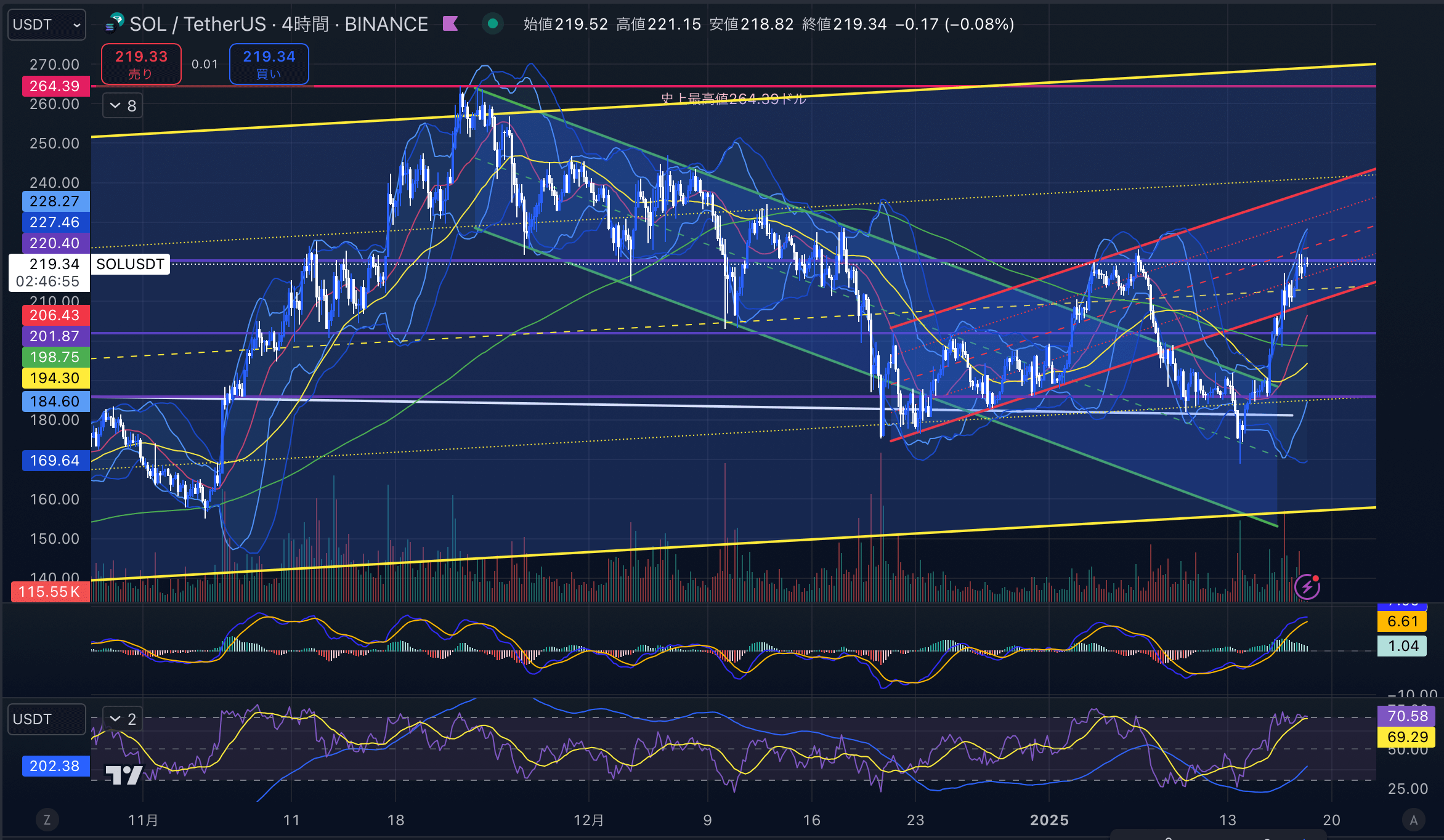The width and height of the screenshot is (1444, 840).
Task: Select the 198.75 green price label
Action: click(55, 357)
